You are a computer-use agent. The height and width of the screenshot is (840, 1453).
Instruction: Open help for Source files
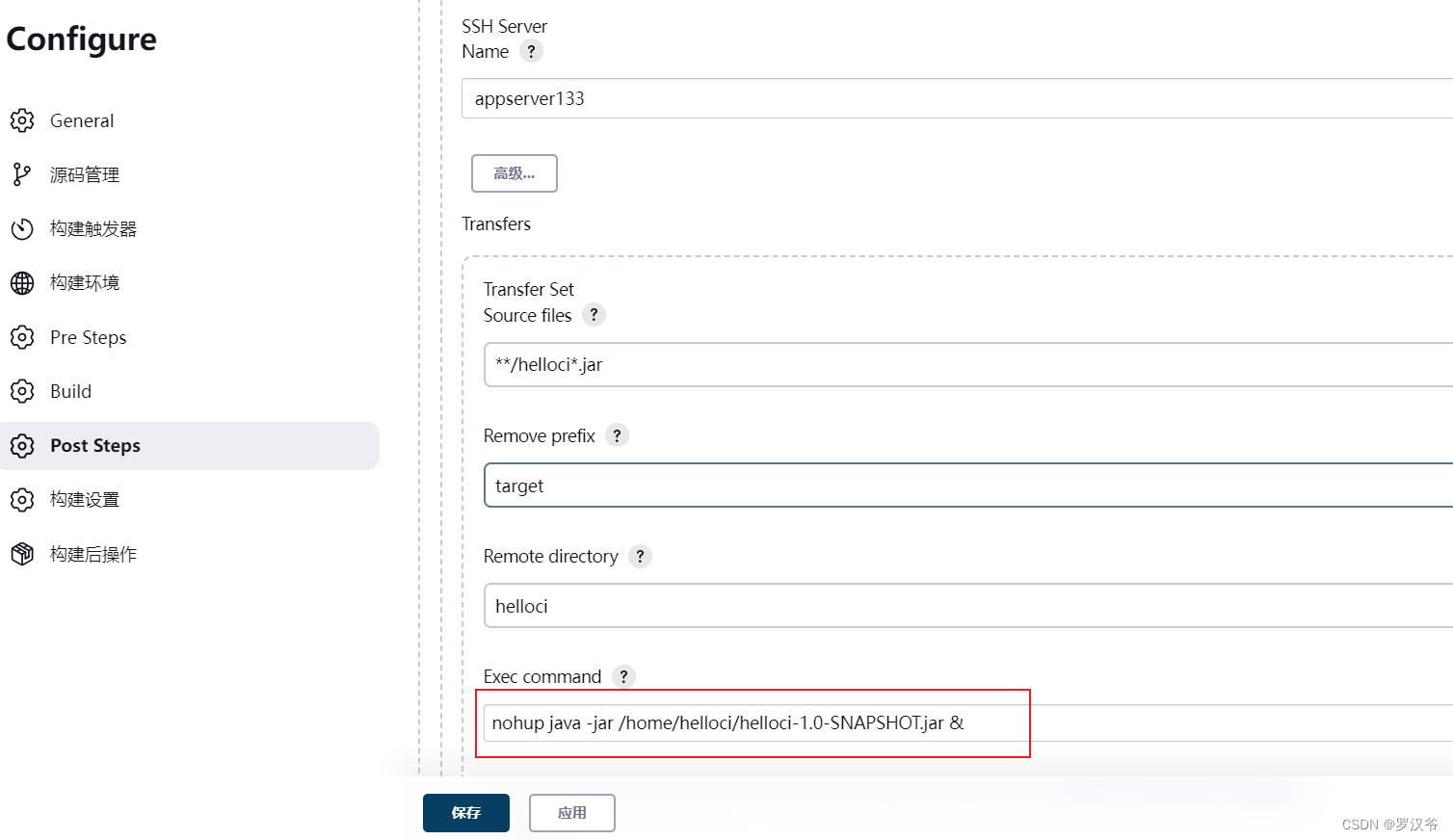(x=594, y=315)
